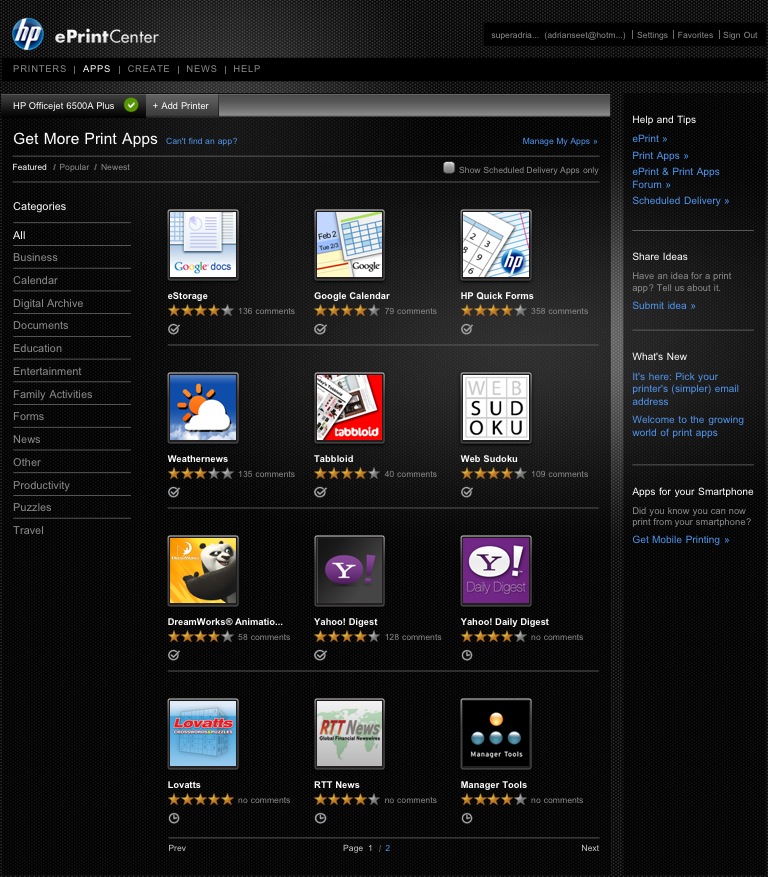This screenshot has width=768, height=877.
Task: Open the Scheduled Delivery help link
Action: (681, 201)
